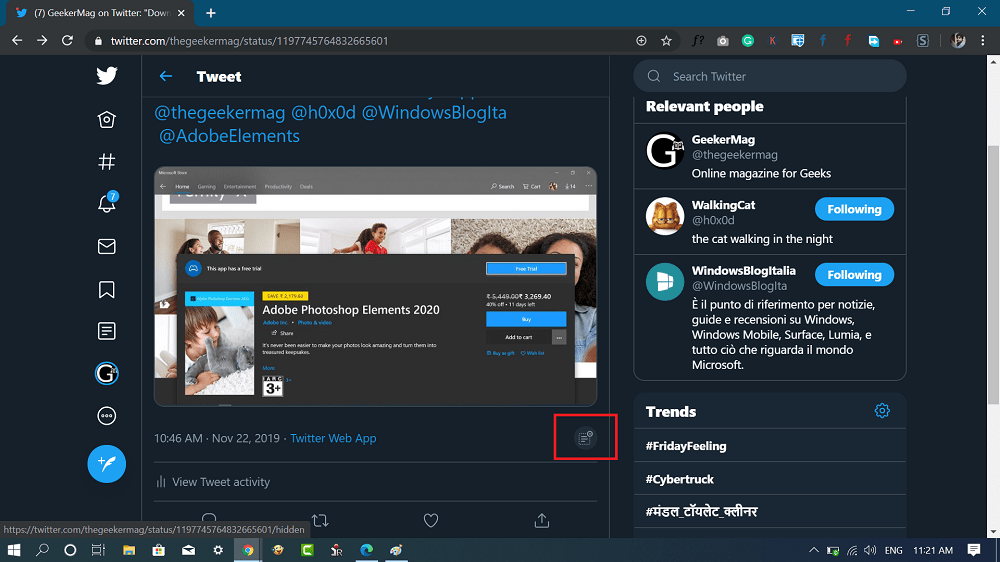Go back using the Tweet back arrow
This screenshot has width=1000, height=562.
(166, 77)
